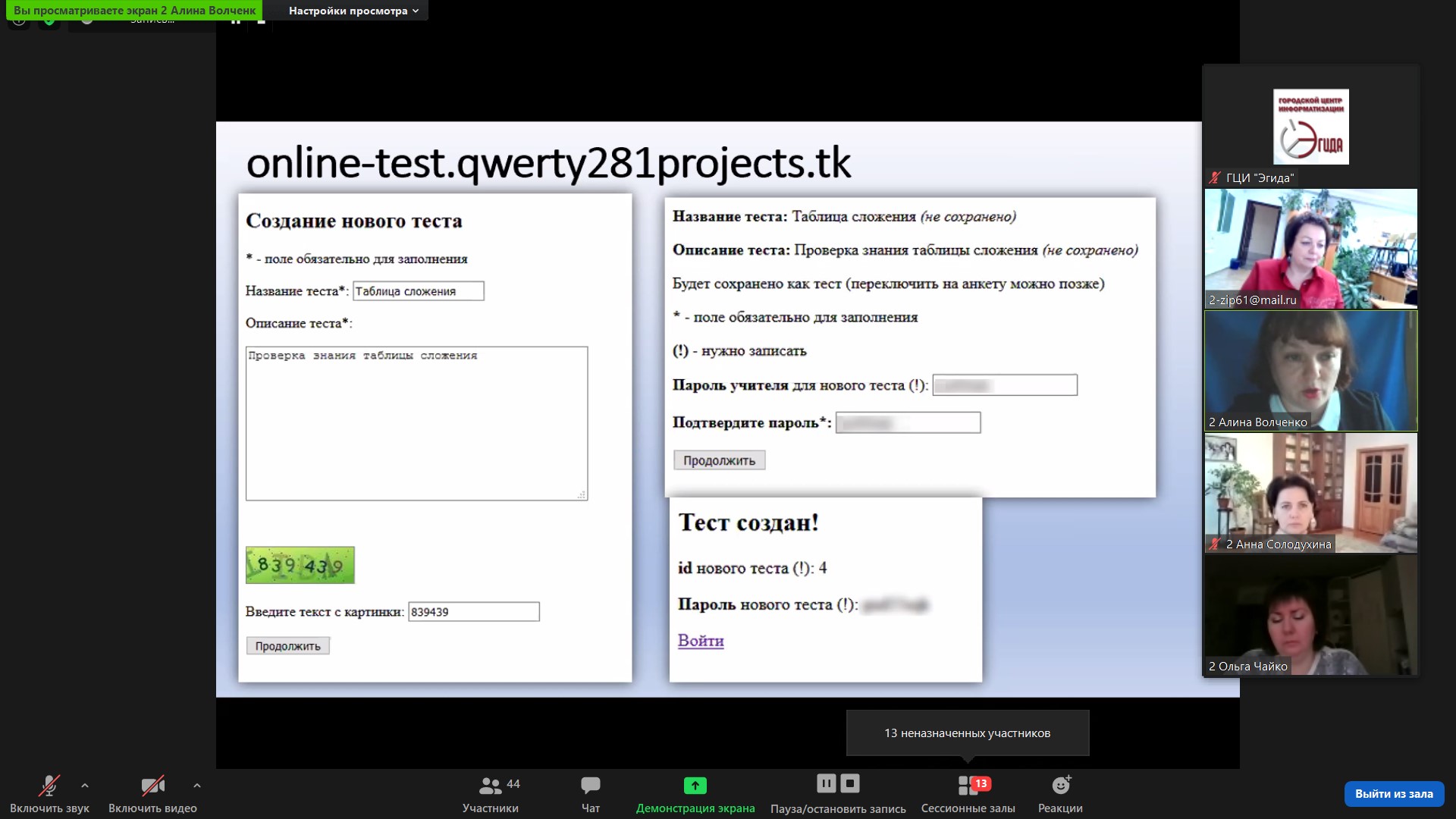Screen dimensions: 1456x819
Task: Expand video options arrow beside camera
Action: 197,786
